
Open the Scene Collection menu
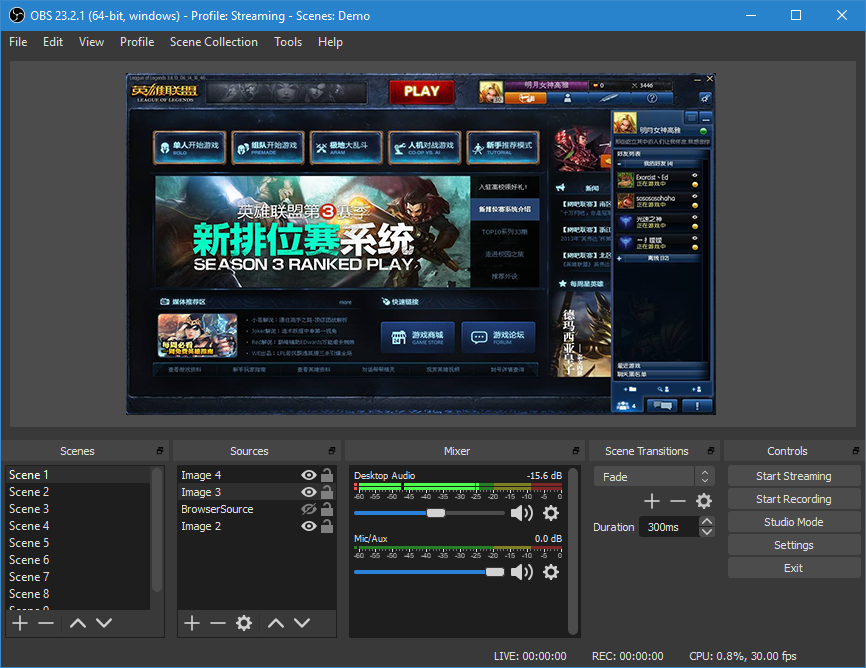click(x=214, y=42)
